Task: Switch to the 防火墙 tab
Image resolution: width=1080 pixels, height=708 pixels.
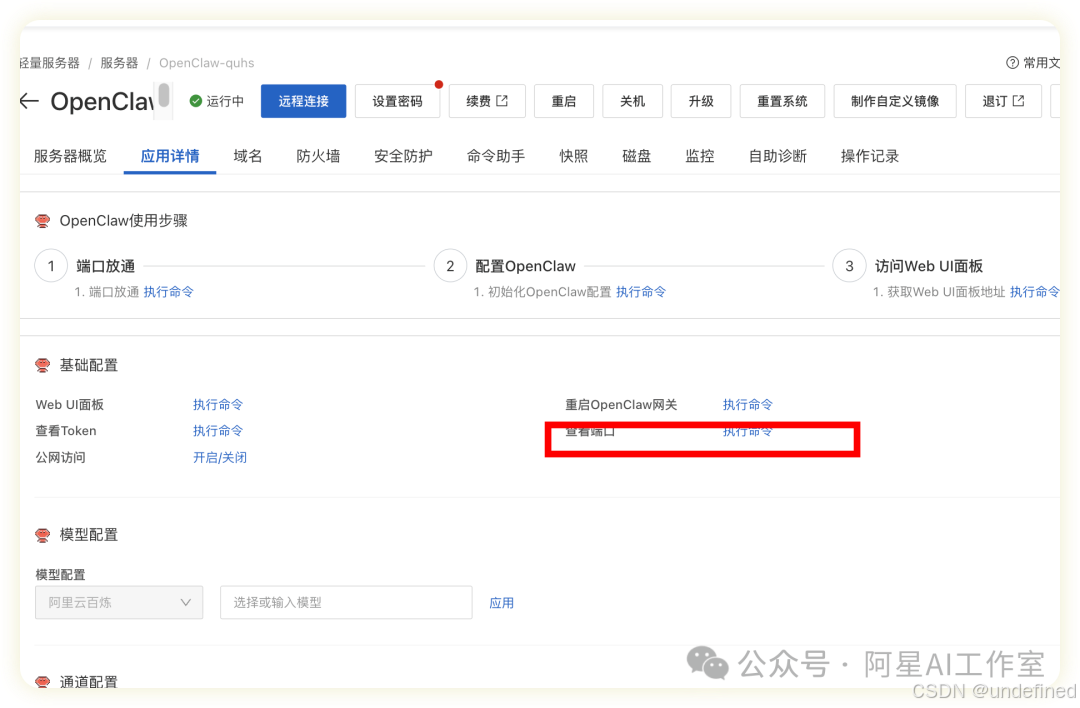Action: pos(317,155)
